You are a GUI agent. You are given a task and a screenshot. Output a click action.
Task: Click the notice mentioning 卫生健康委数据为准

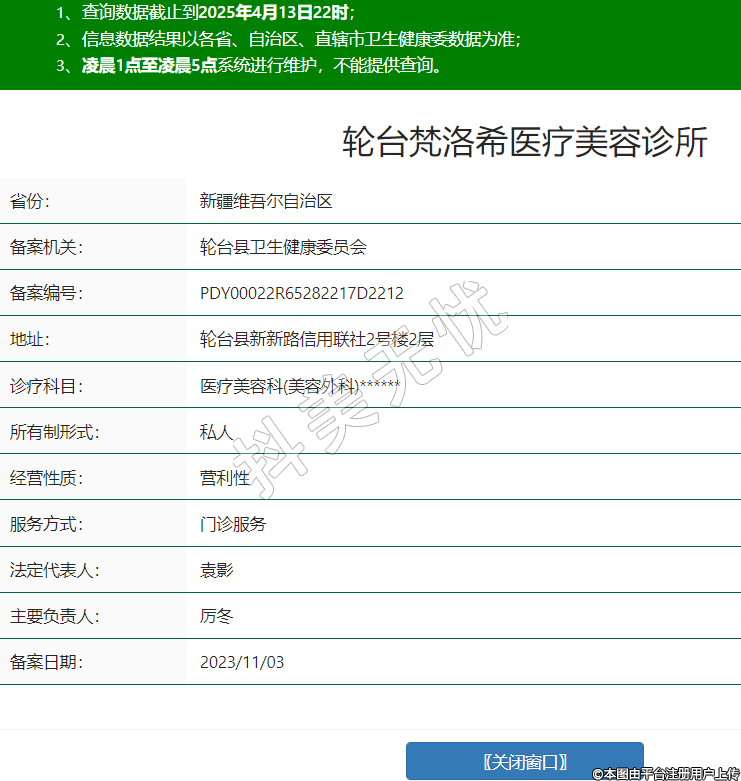click(288, 40)
